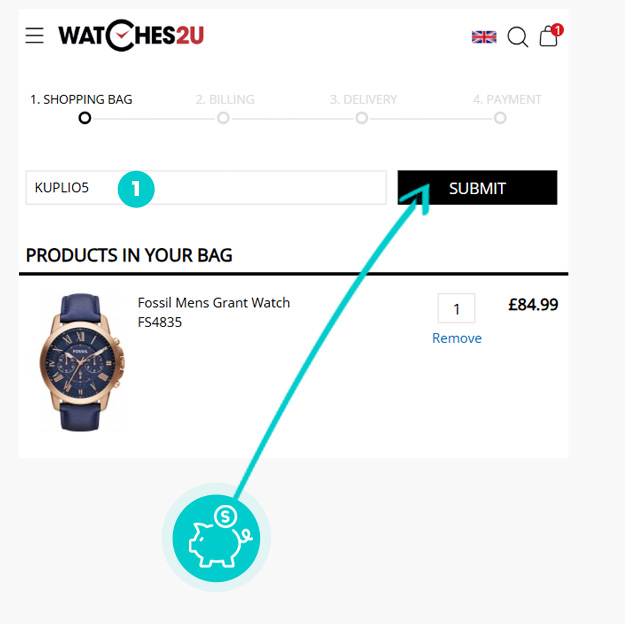Select the Delivery step circle
The image size is (625, 624).
click(x=362, y=118)
